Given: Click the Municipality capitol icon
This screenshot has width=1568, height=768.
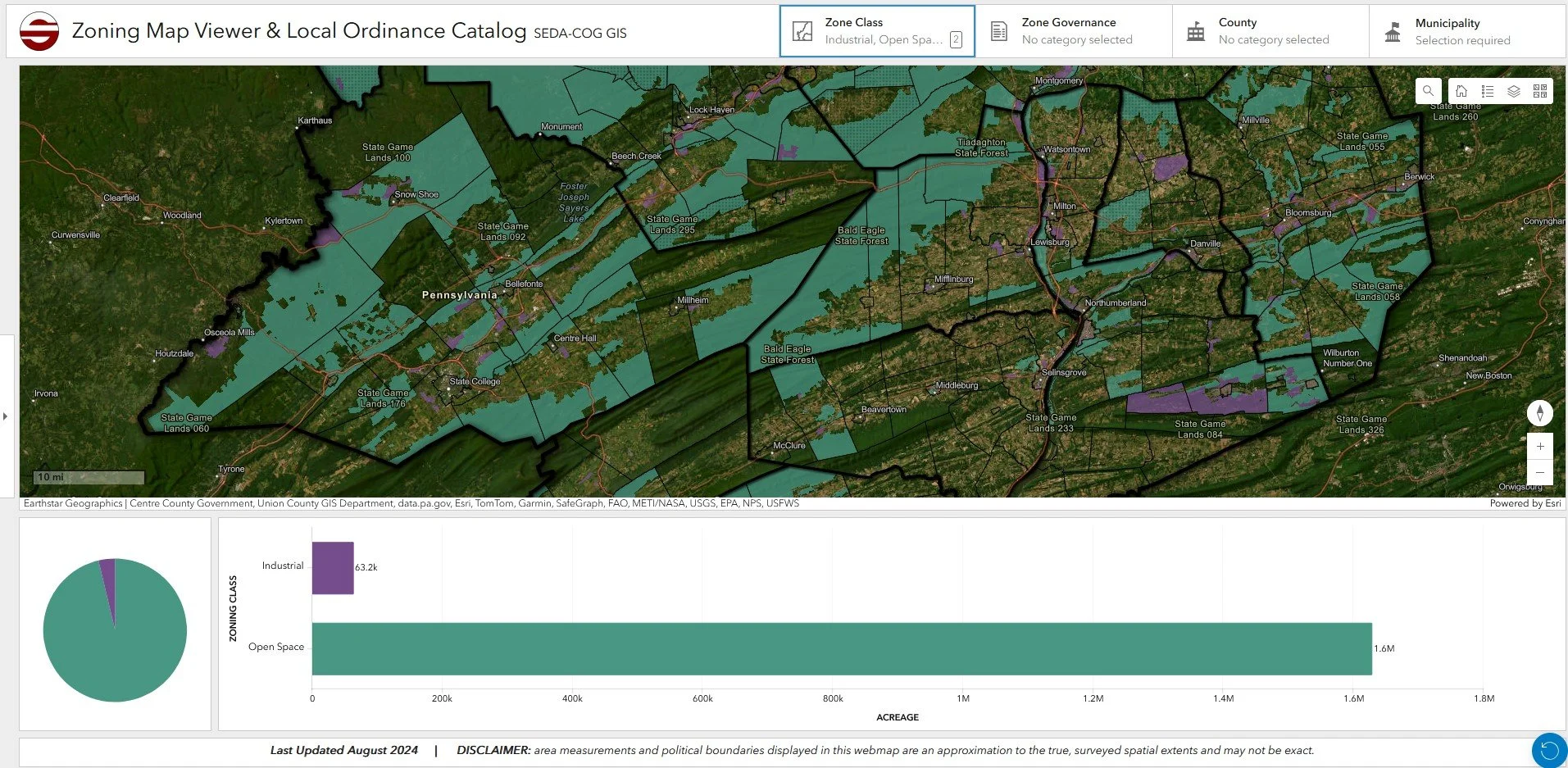Looking at the screenshot, I should (x=1393, y=32).
